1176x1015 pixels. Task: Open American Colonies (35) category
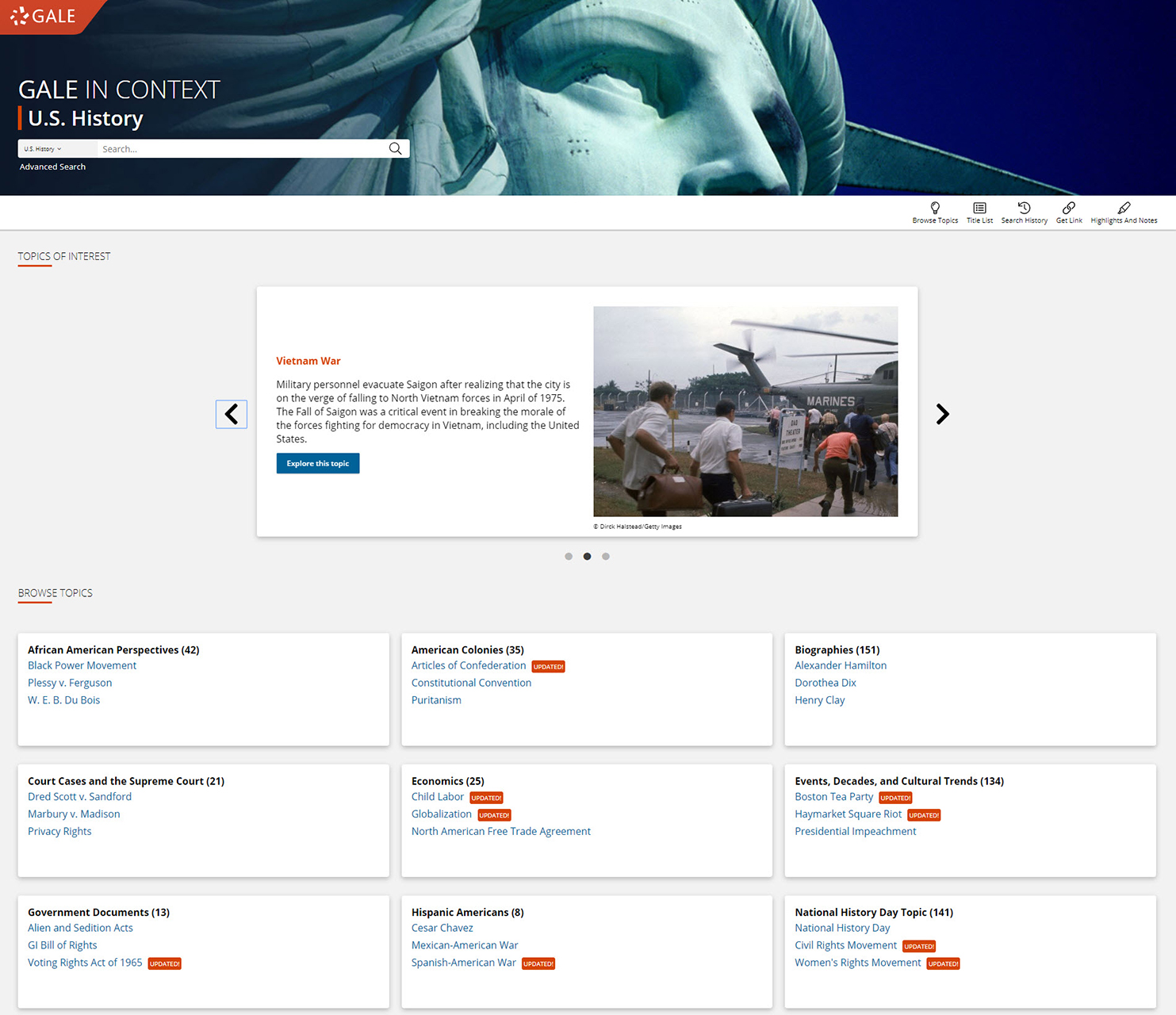[468, 649]
